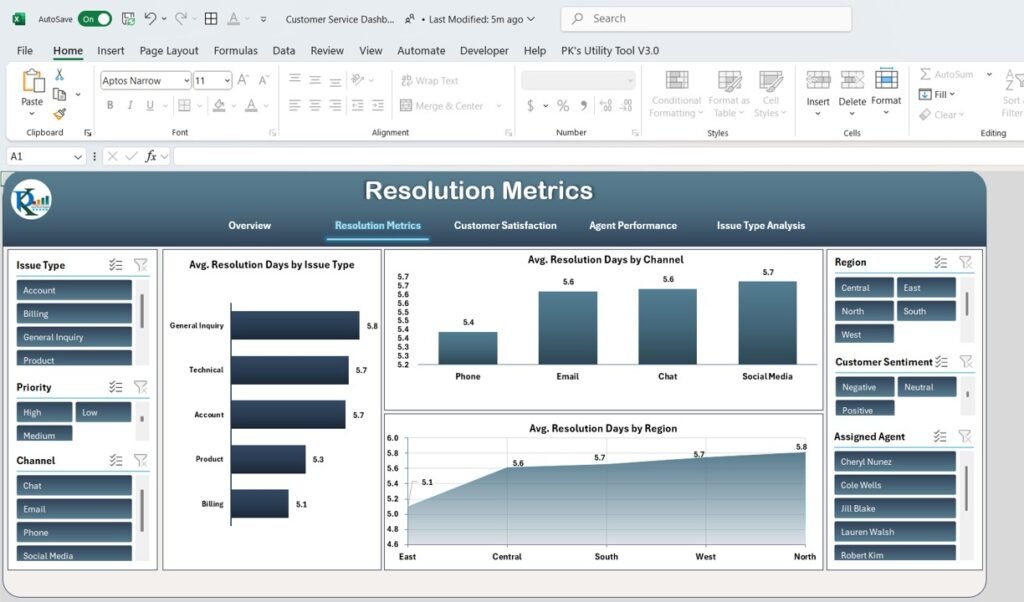
Task: Open the Developer ribbon tab
Action: [x=484, y=50]
